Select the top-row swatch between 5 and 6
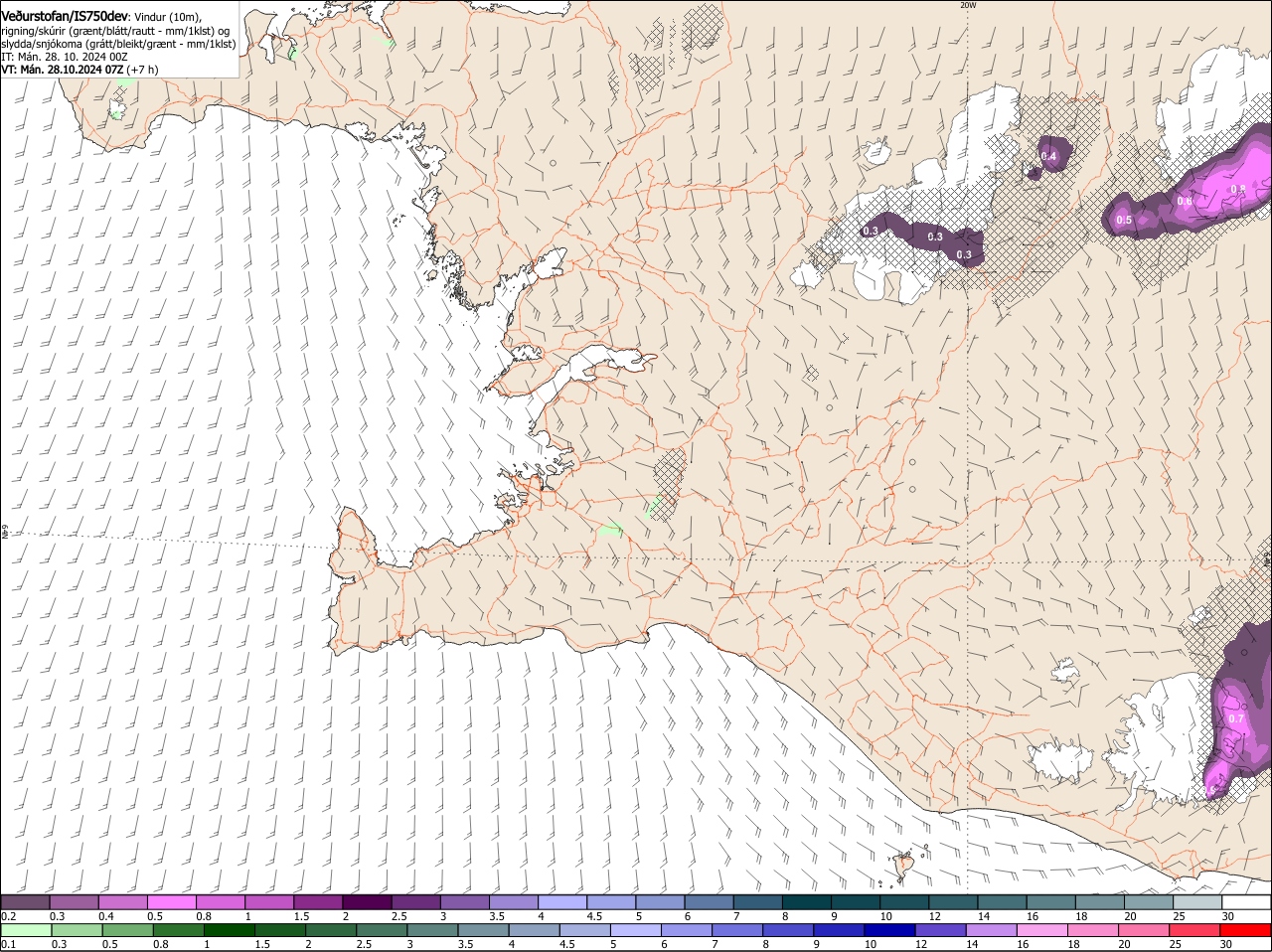Image resolution: width=1272 pixels, height=952 pixels. coord(660,901)
